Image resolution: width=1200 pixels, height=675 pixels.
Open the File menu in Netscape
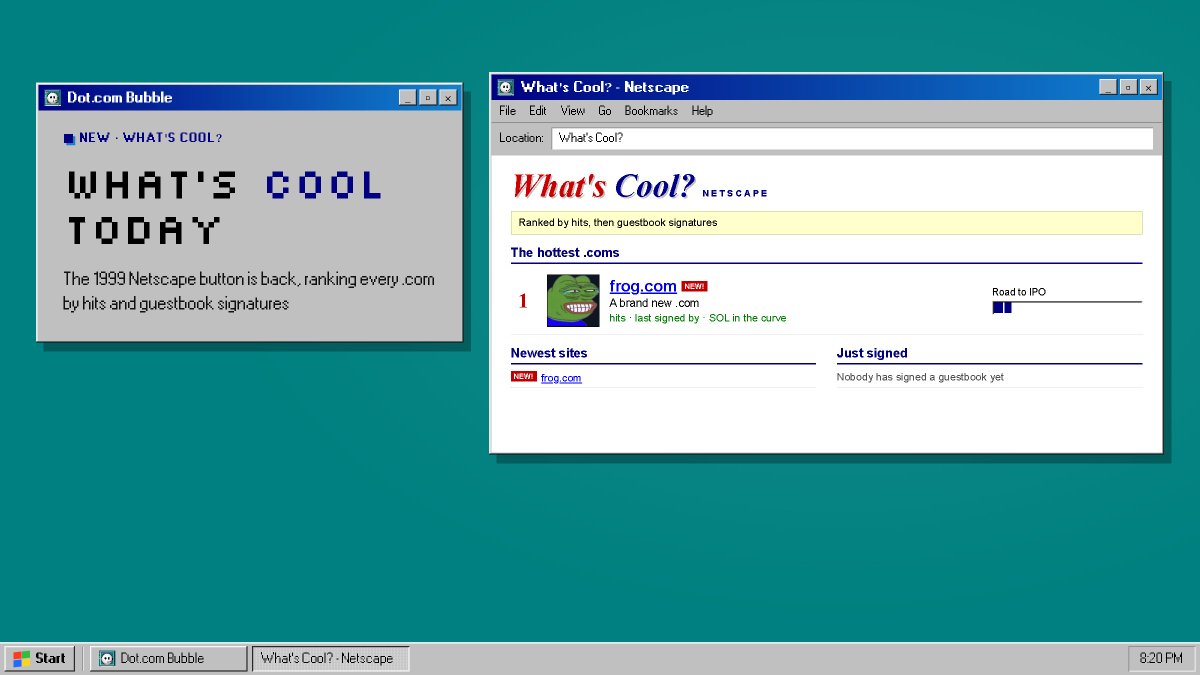pos(508,111)
